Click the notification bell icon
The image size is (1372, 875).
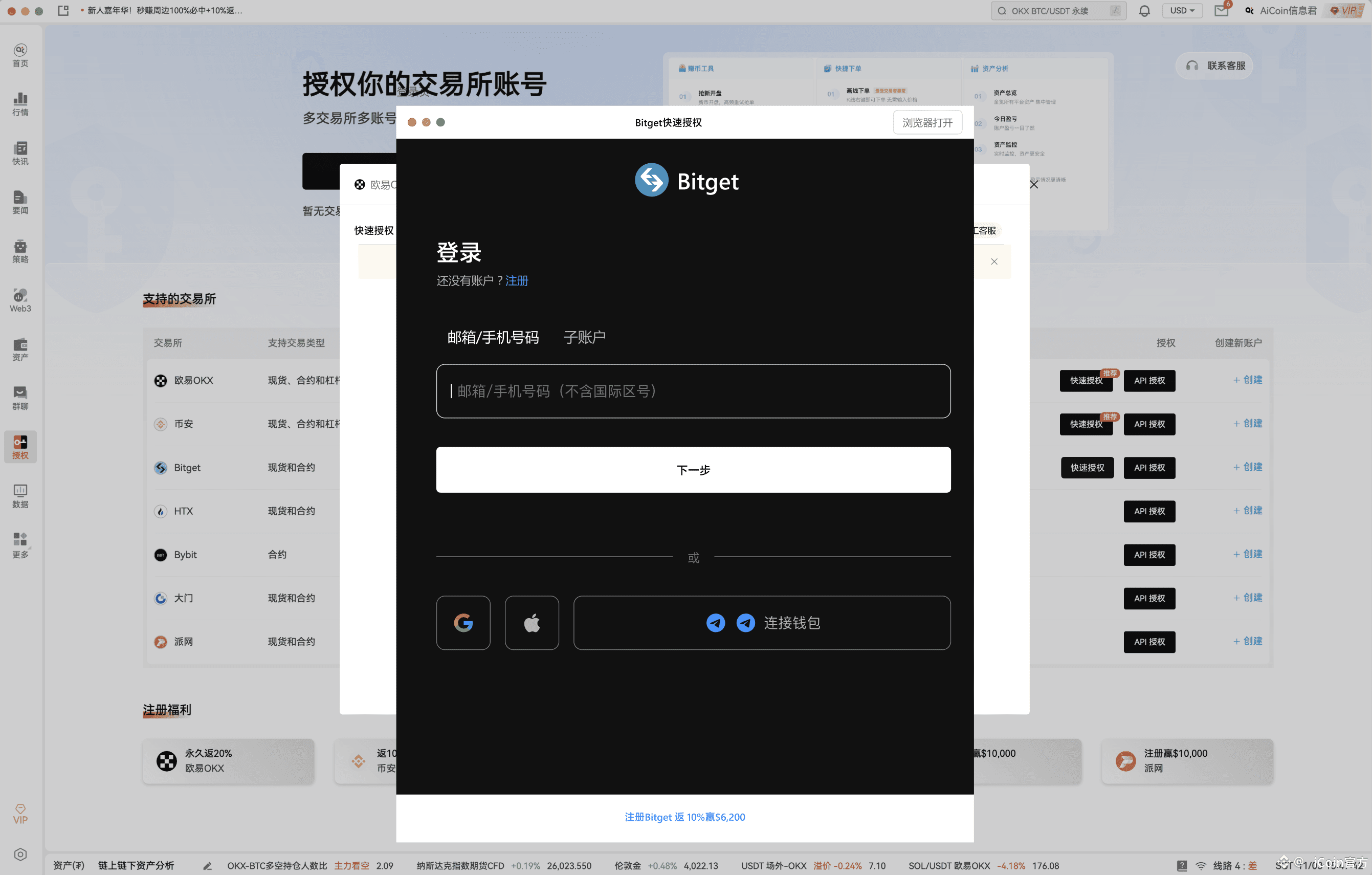1144,10
